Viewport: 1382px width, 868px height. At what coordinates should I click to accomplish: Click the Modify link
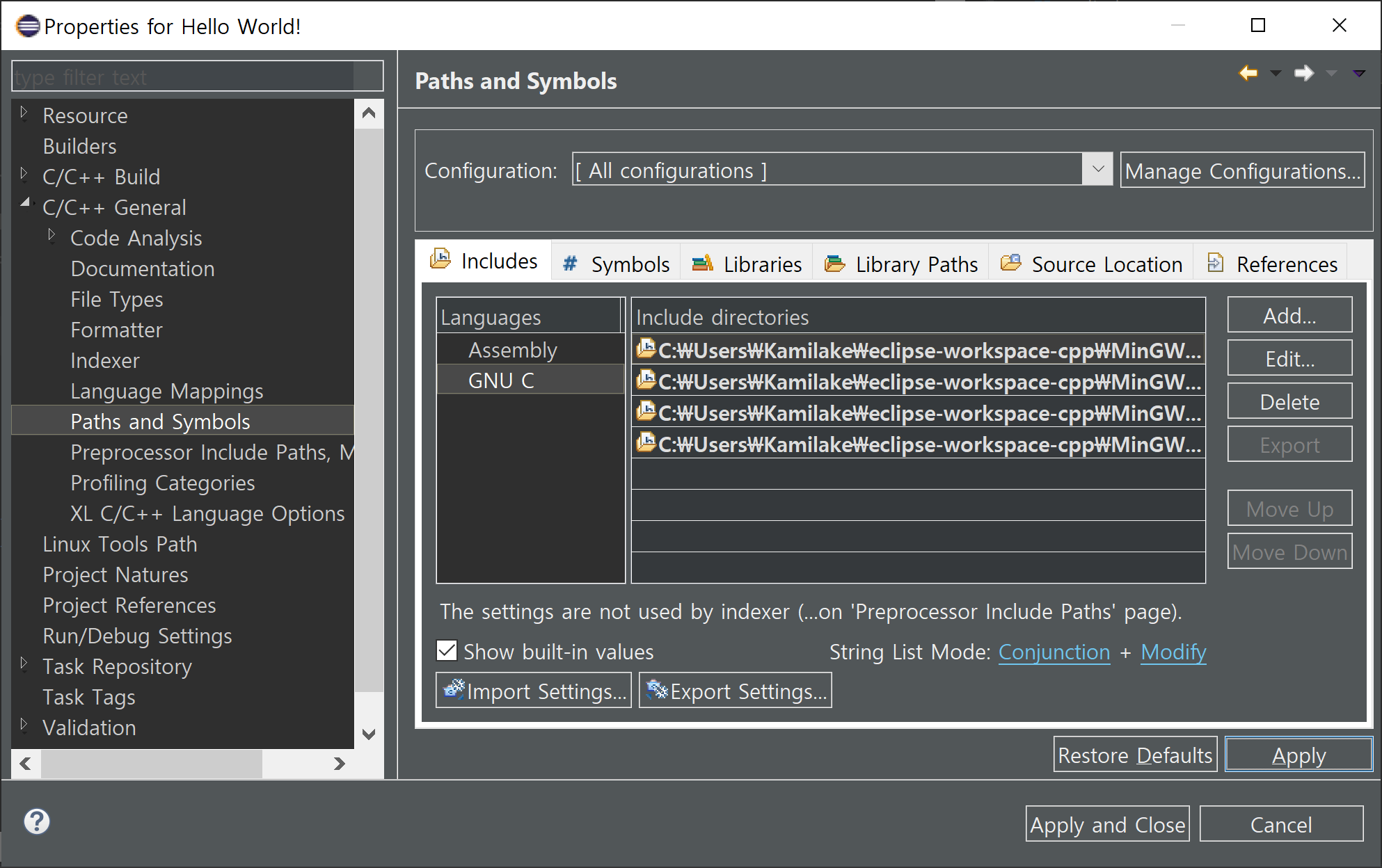click(x=1173, y=652)
